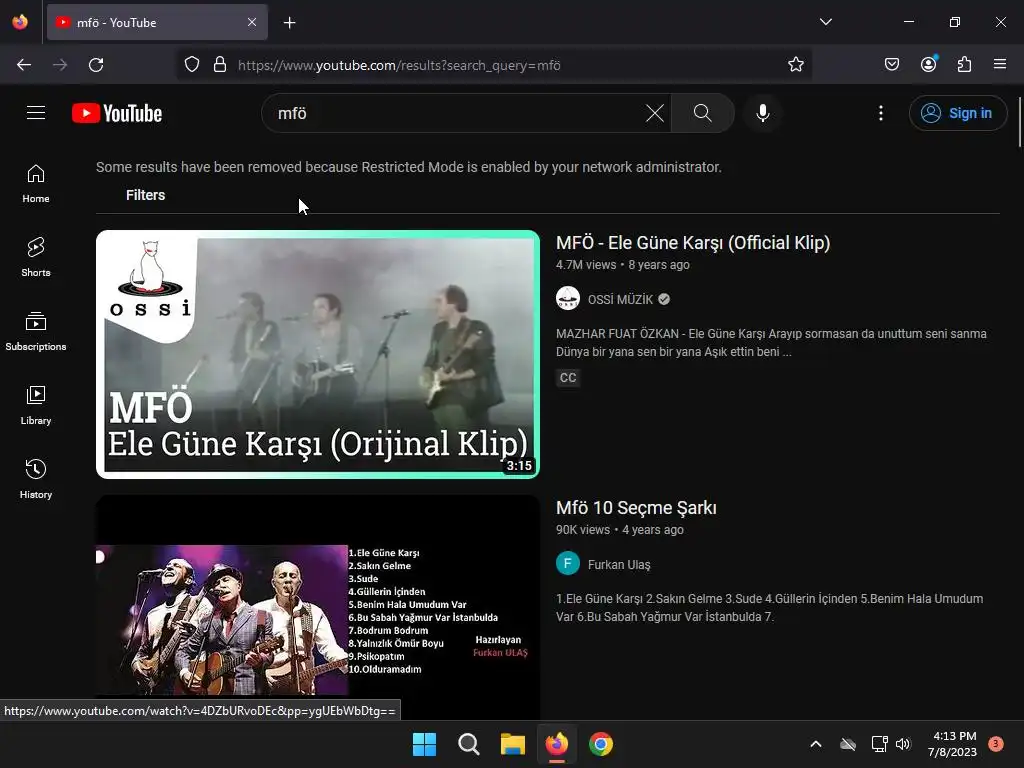Open the Firefox extensions puzzle icon
Image resolution: width=1024 pixels, height=768 pixels.
pyautogui.click(x=964, y=65)
